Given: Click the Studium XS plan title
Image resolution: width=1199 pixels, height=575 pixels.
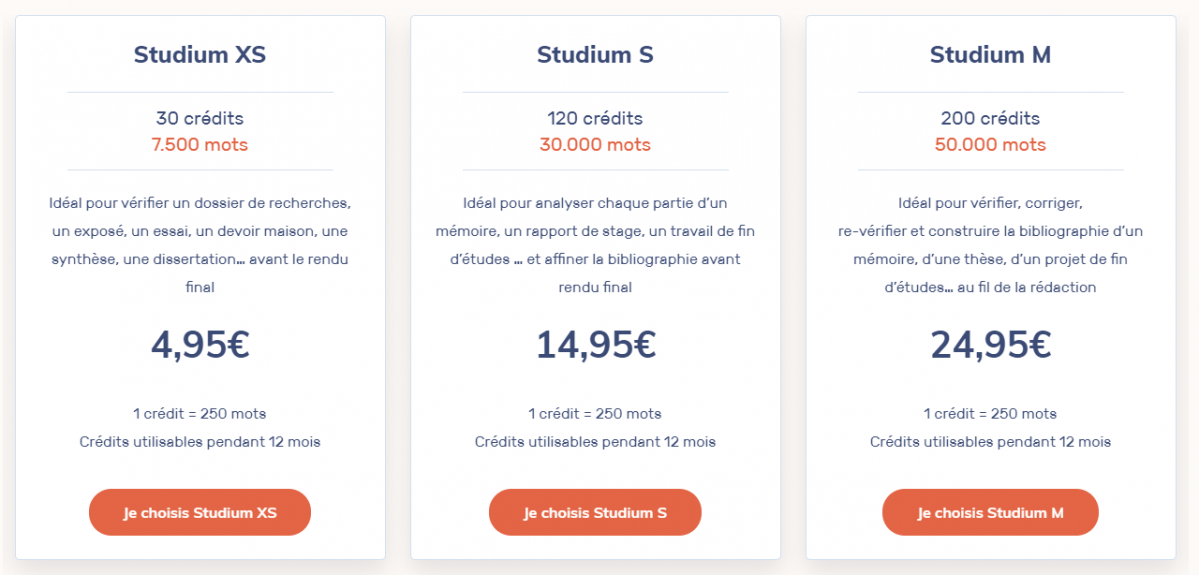Looking at the screenshot, I should (200, 54).
